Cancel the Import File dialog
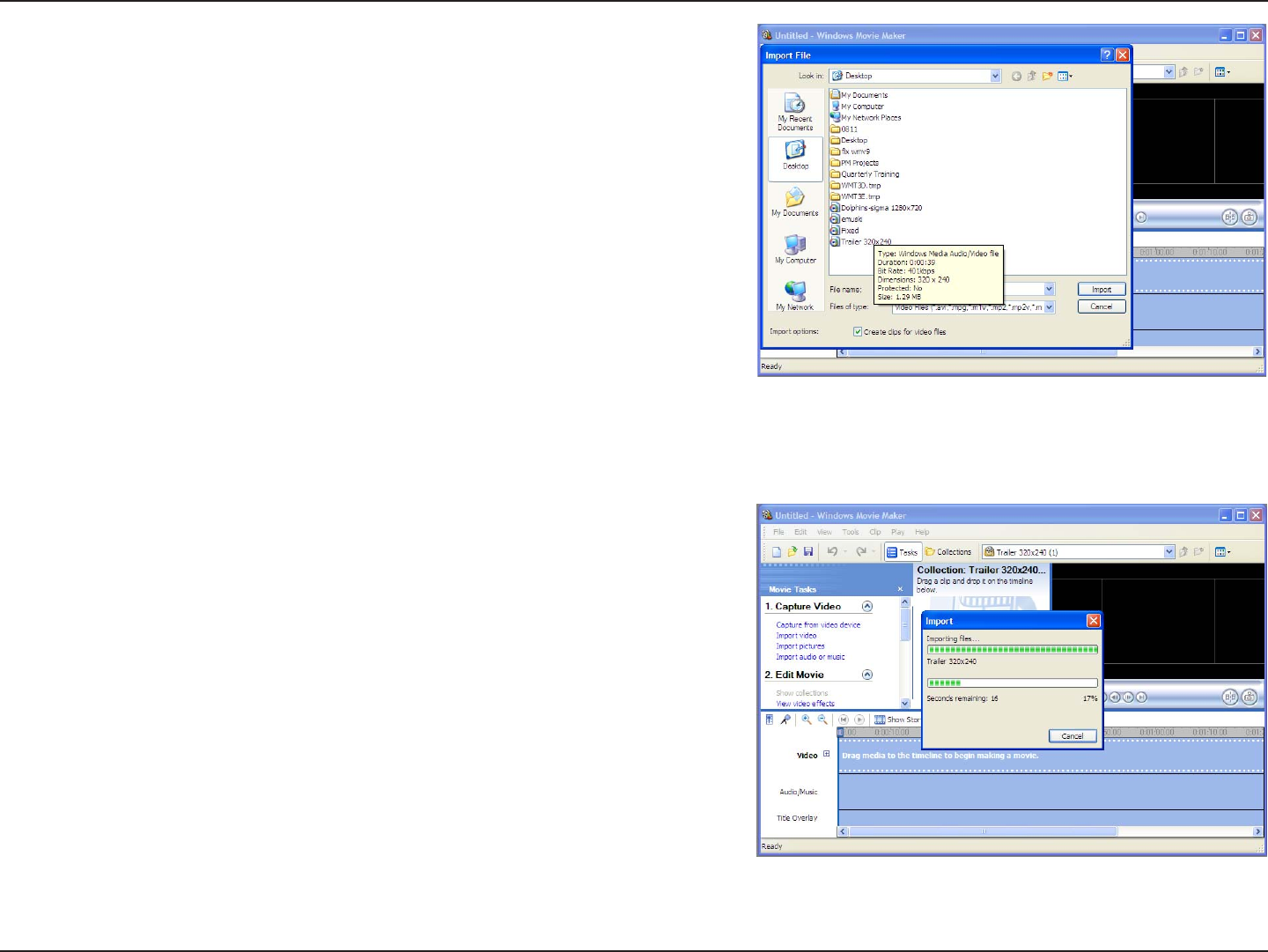The image size is (1268, 952). tap(1102, 306)
